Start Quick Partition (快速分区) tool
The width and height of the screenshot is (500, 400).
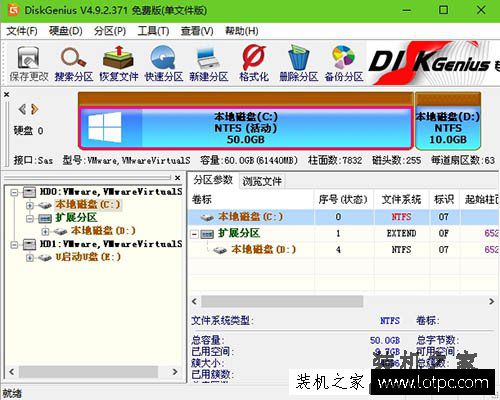[x=164, y=63]
